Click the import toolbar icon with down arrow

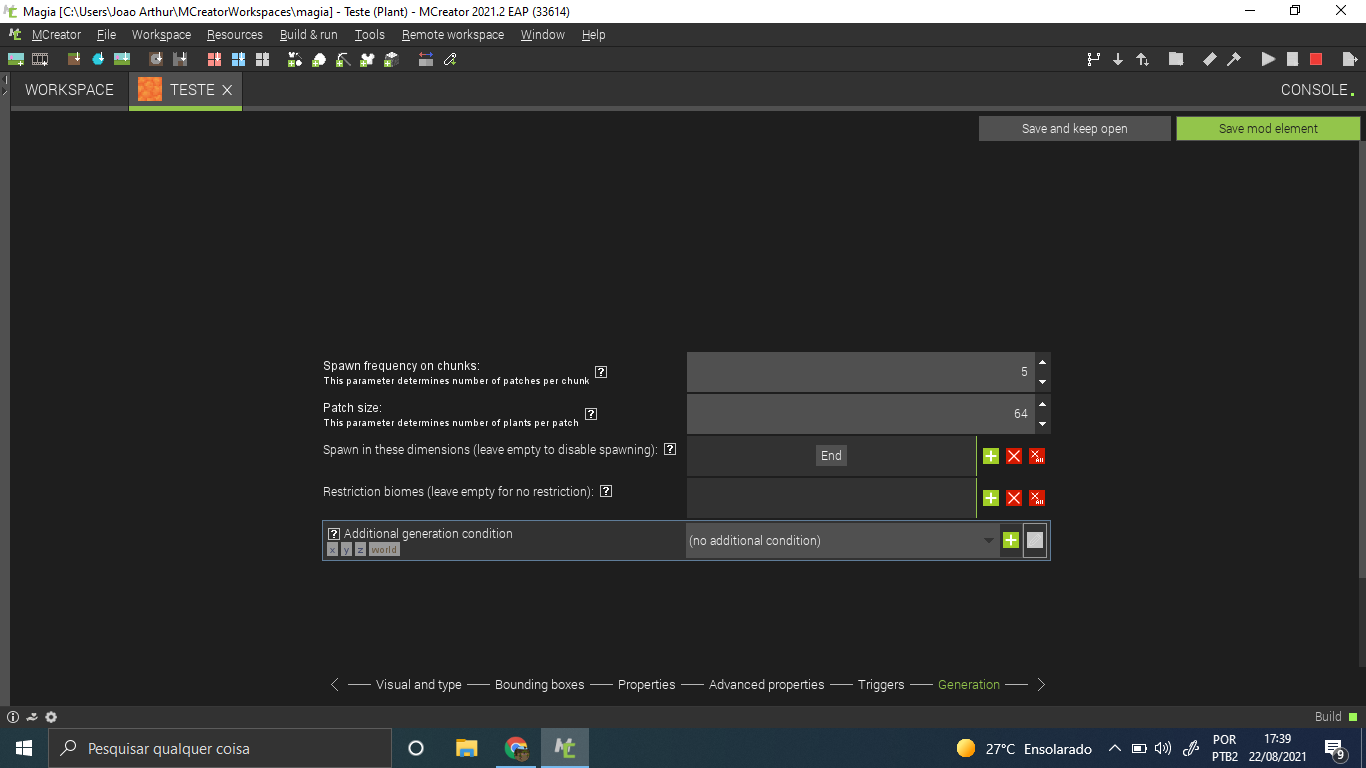tap(1118, 59)
